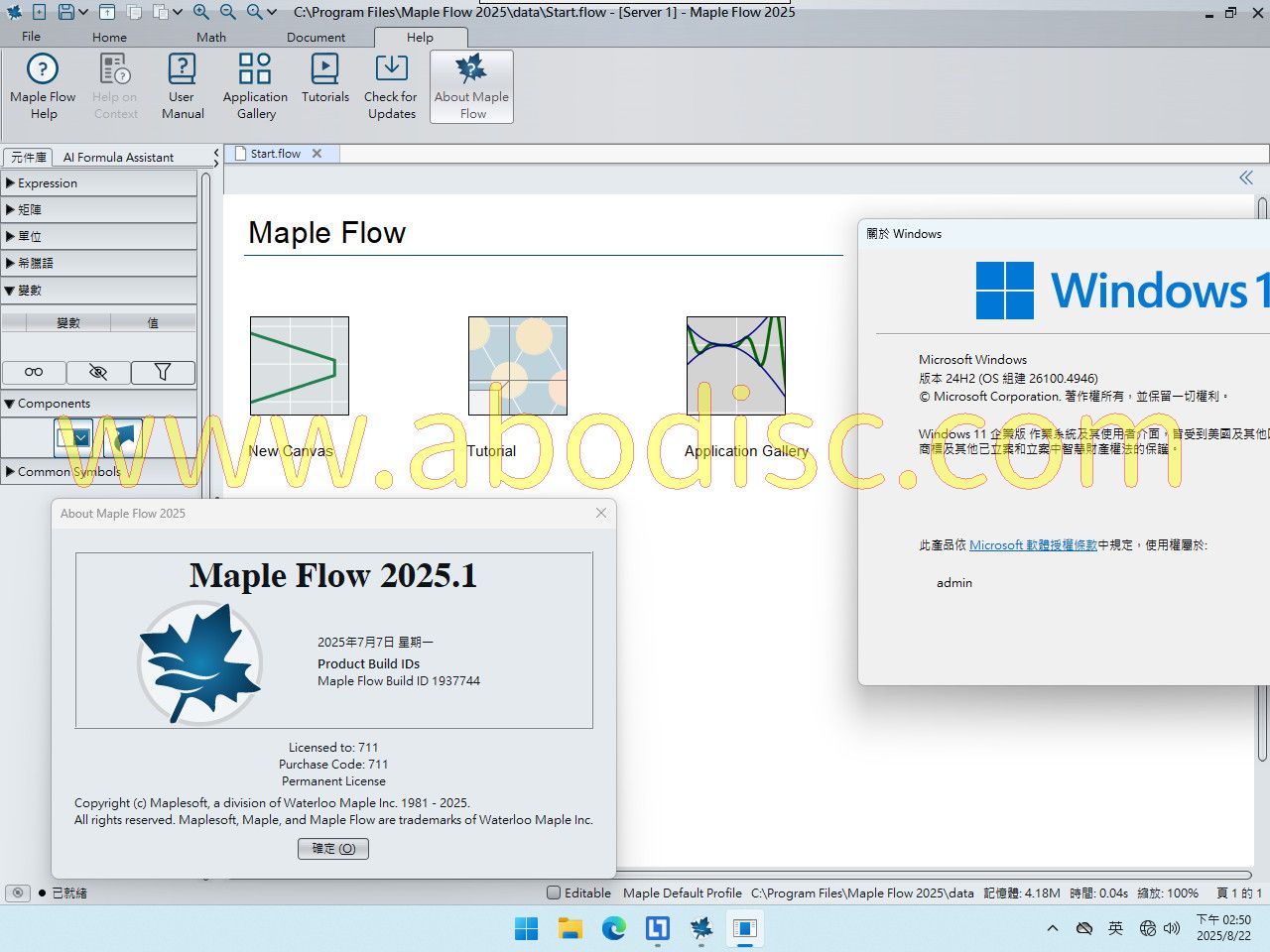The height and width of the screenshot is (952, 1270).
Task: Insert the plot component icon
Action: click(123, 437)
